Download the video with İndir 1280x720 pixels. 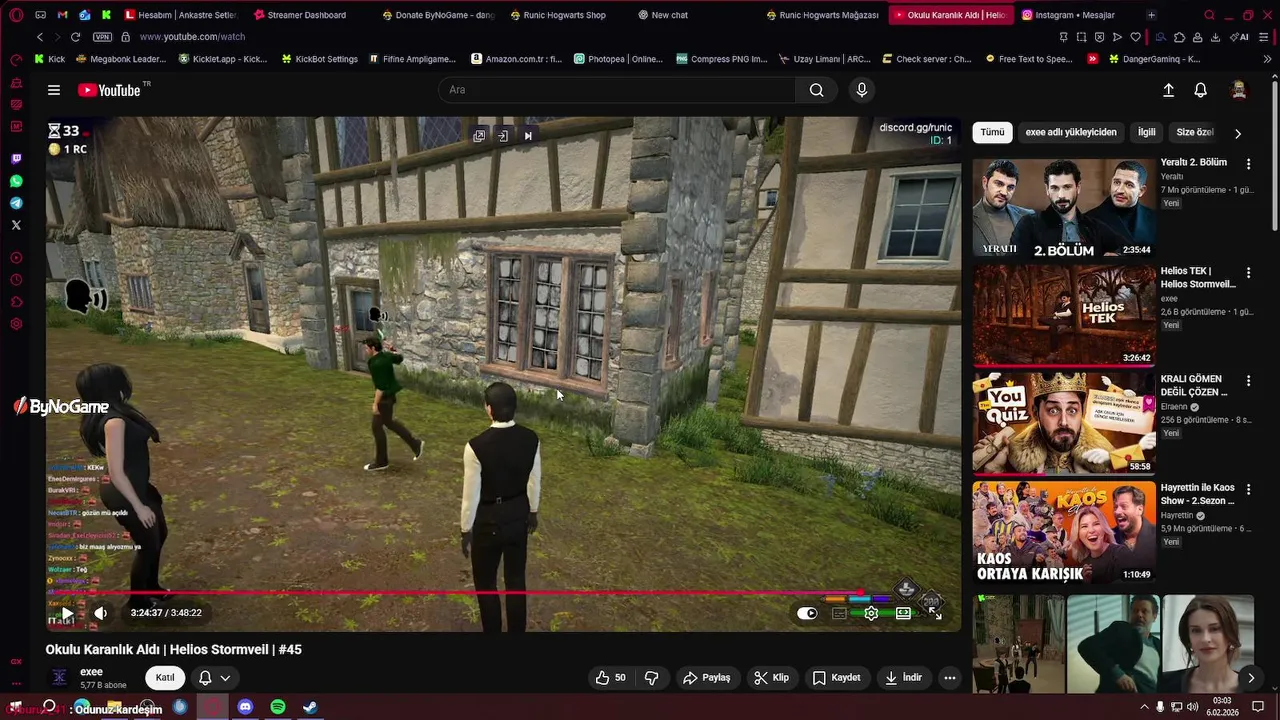903,678
